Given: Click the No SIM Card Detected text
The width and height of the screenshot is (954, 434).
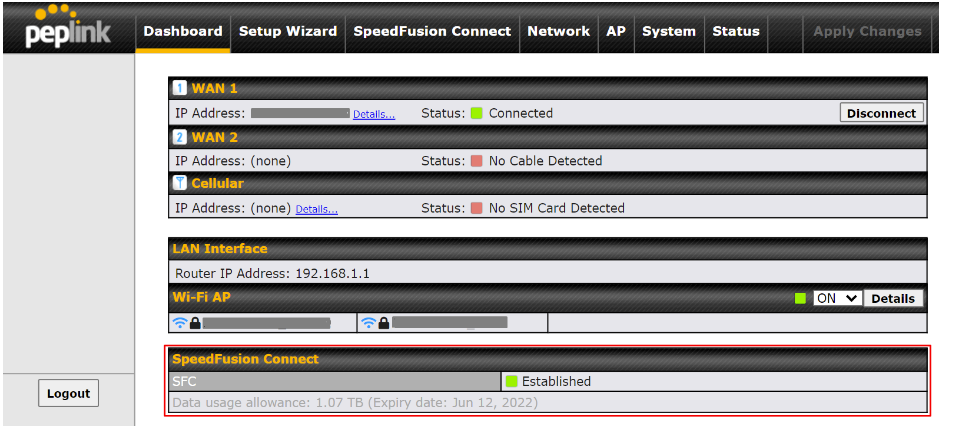Looking at the screenshot, I should 557,208.
